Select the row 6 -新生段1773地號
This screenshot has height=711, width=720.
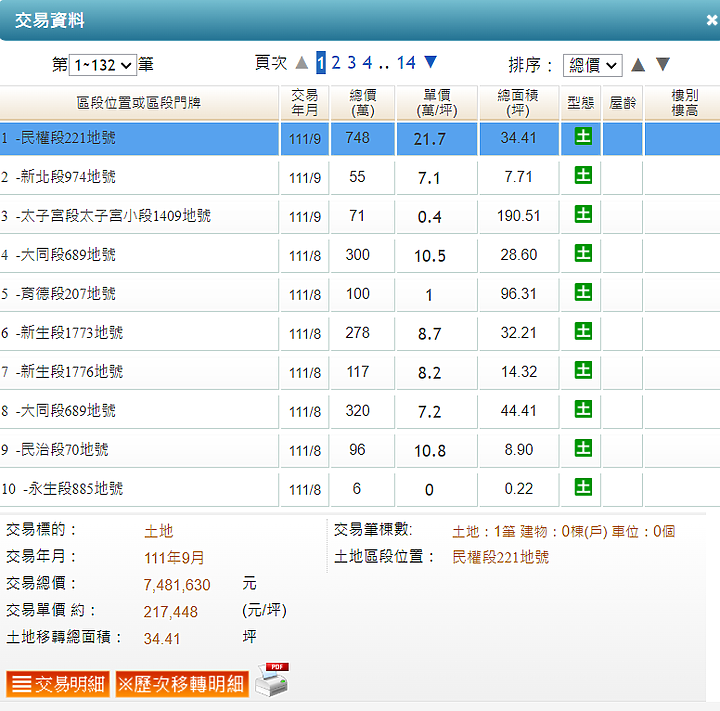360,333
